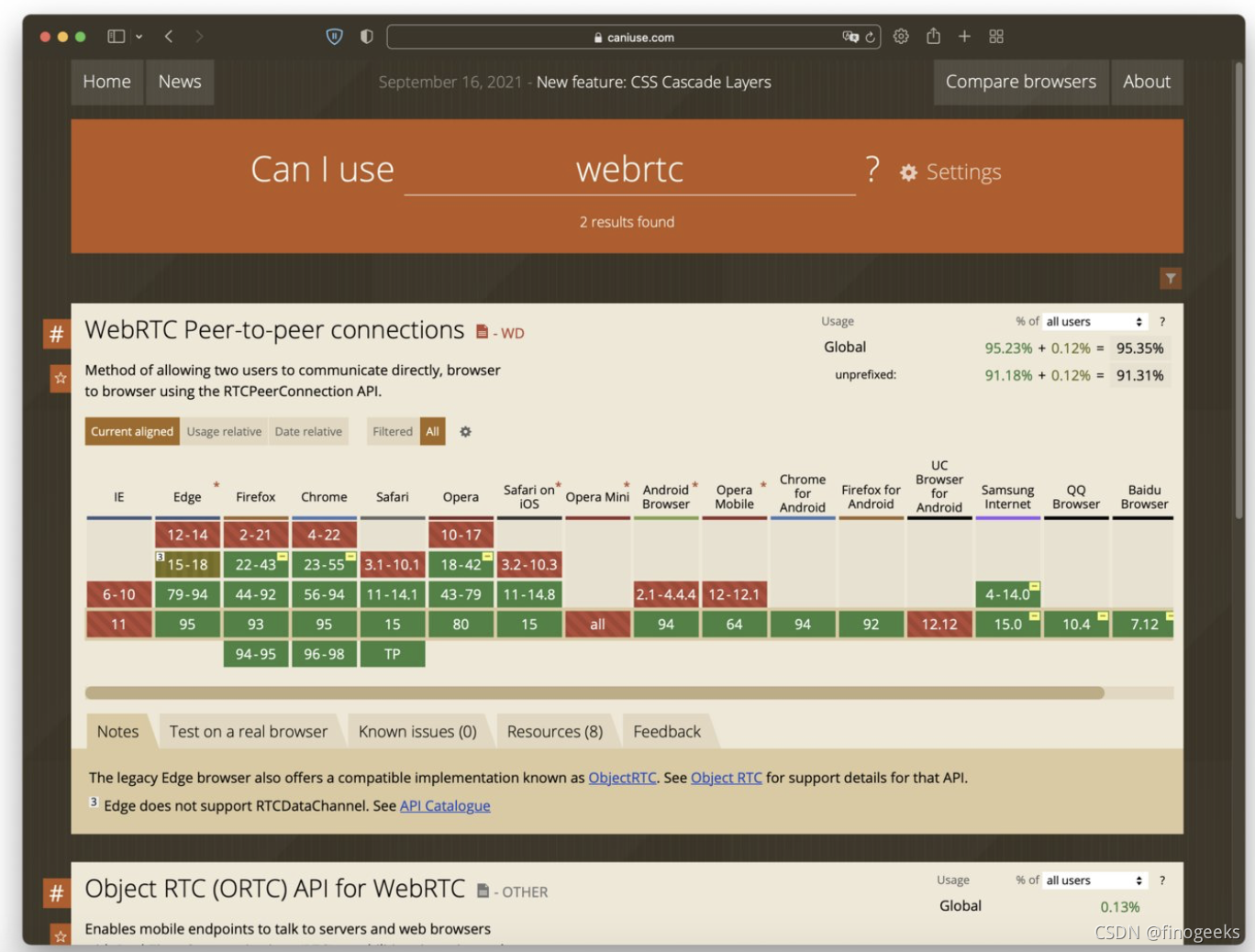Click the hash permalink icon for WebRTC Peer-to-peer

[x=57, y=334]
